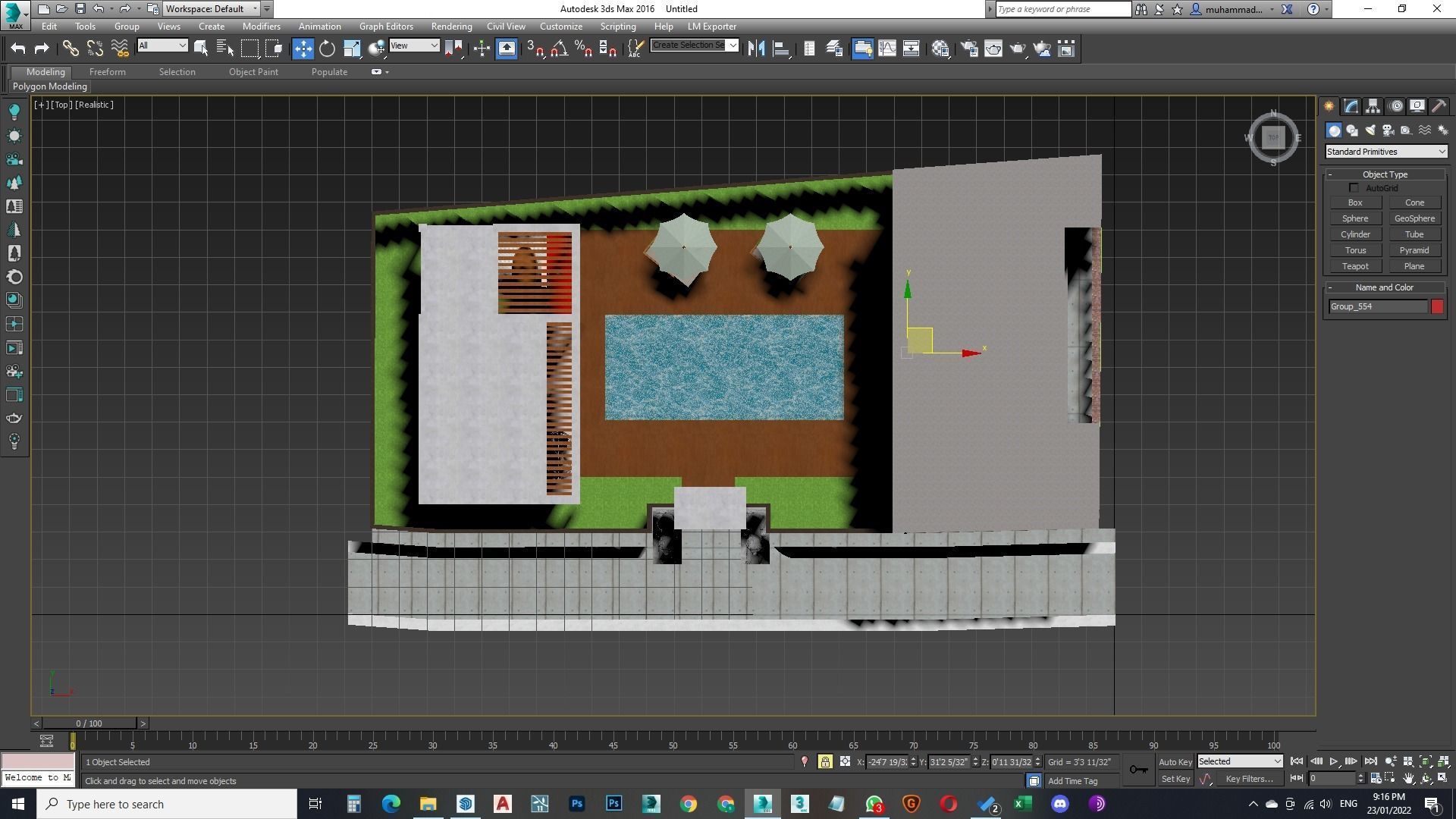Viewport: 1456px width, 819px height.
Task: Open the Curve Editor
Action: pyautogui.click(x=886, y=49)
